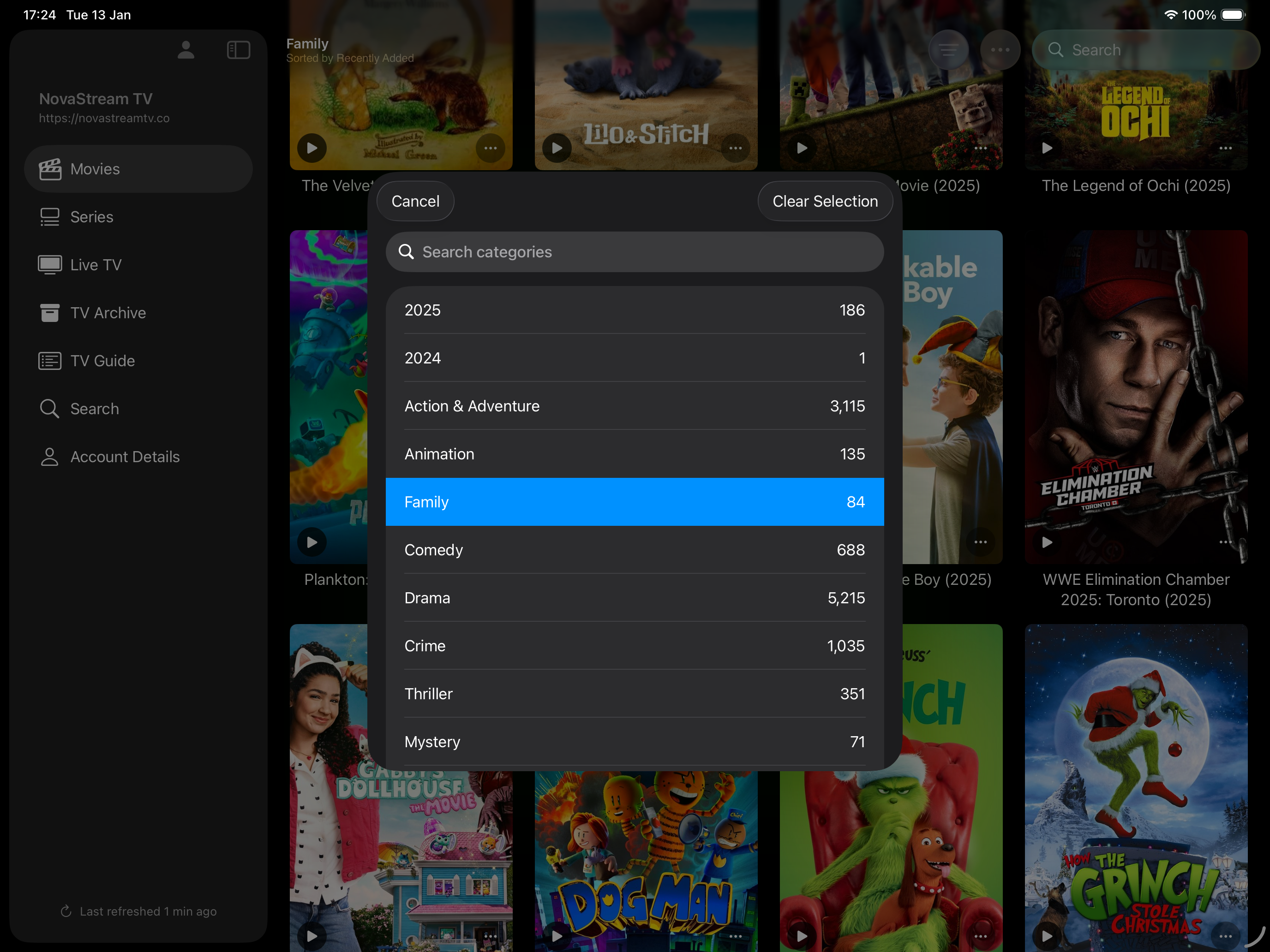Viewport: 1270px width, 952px height.
Task: Open the Live TV section
Action: [x=138, y=265]
